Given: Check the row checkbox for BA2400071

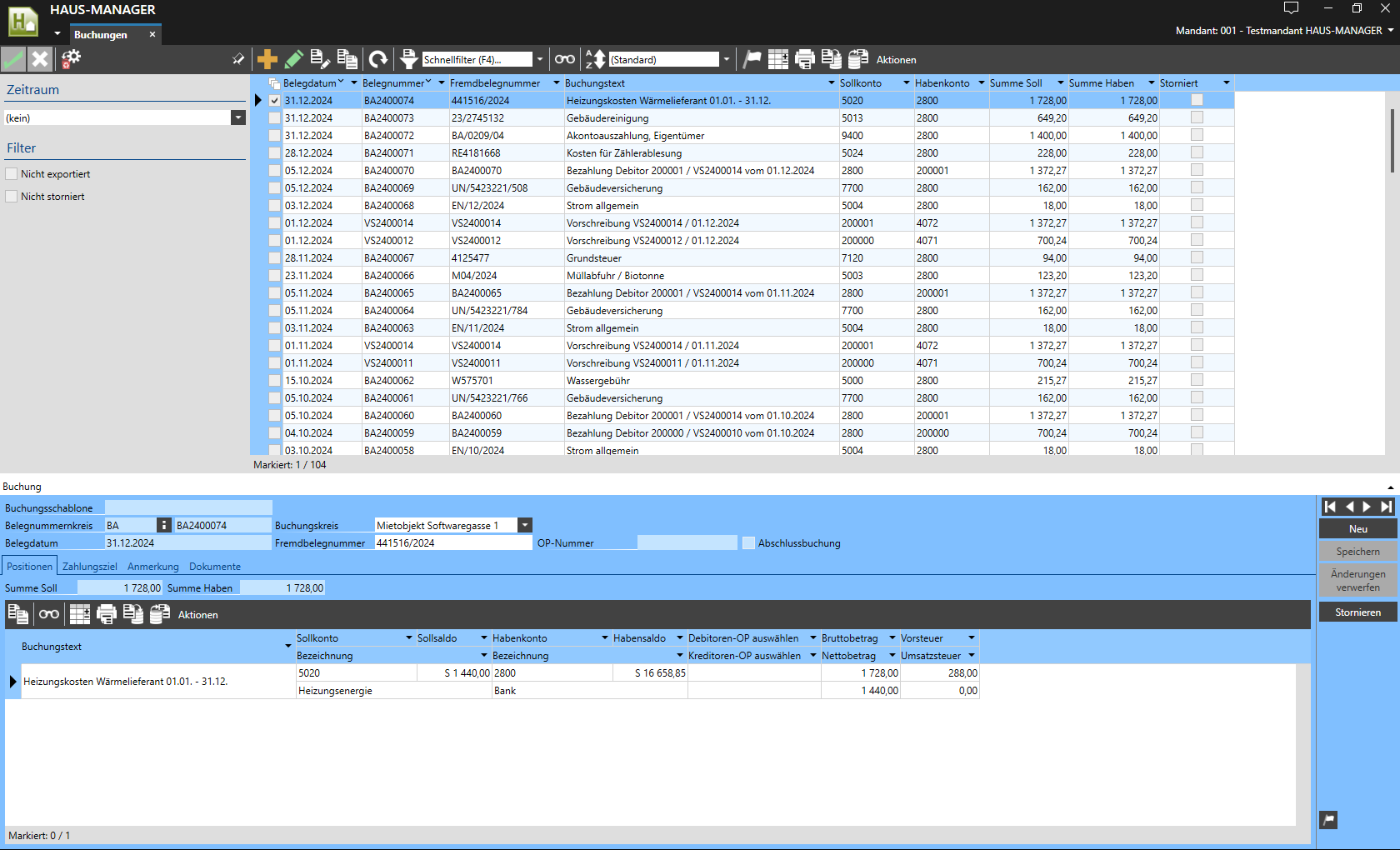Looking at the screenshot, I should (x=274, y=153).
